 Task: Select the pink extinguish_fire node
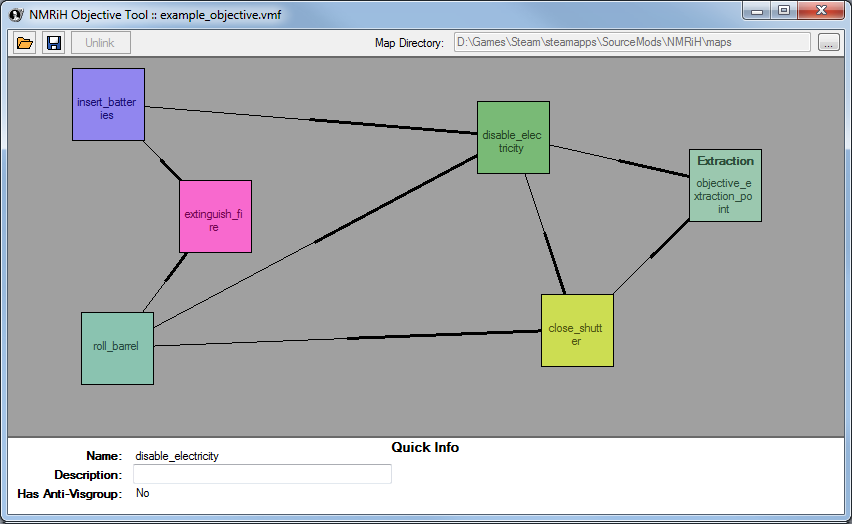[215, 216]
